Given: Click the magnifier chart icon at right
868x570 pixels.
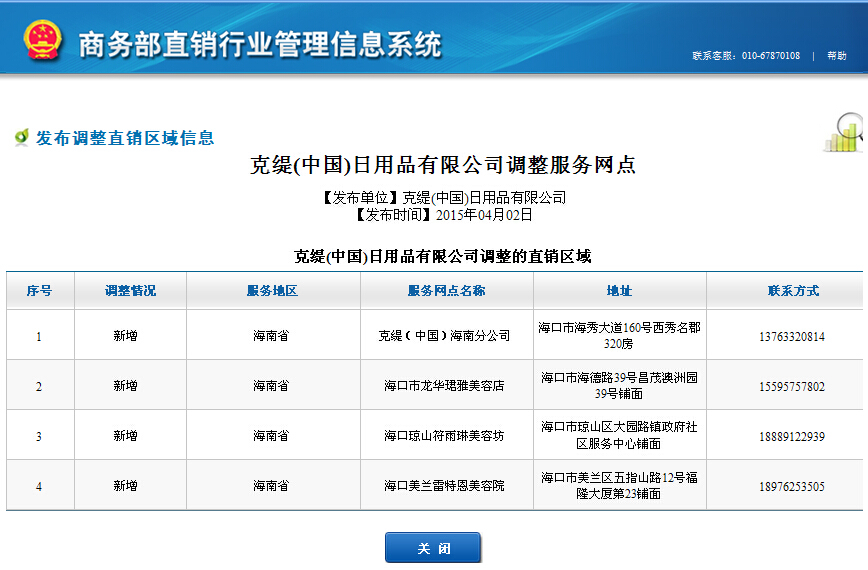Looking at the screenshot, I should pos(846,134).
